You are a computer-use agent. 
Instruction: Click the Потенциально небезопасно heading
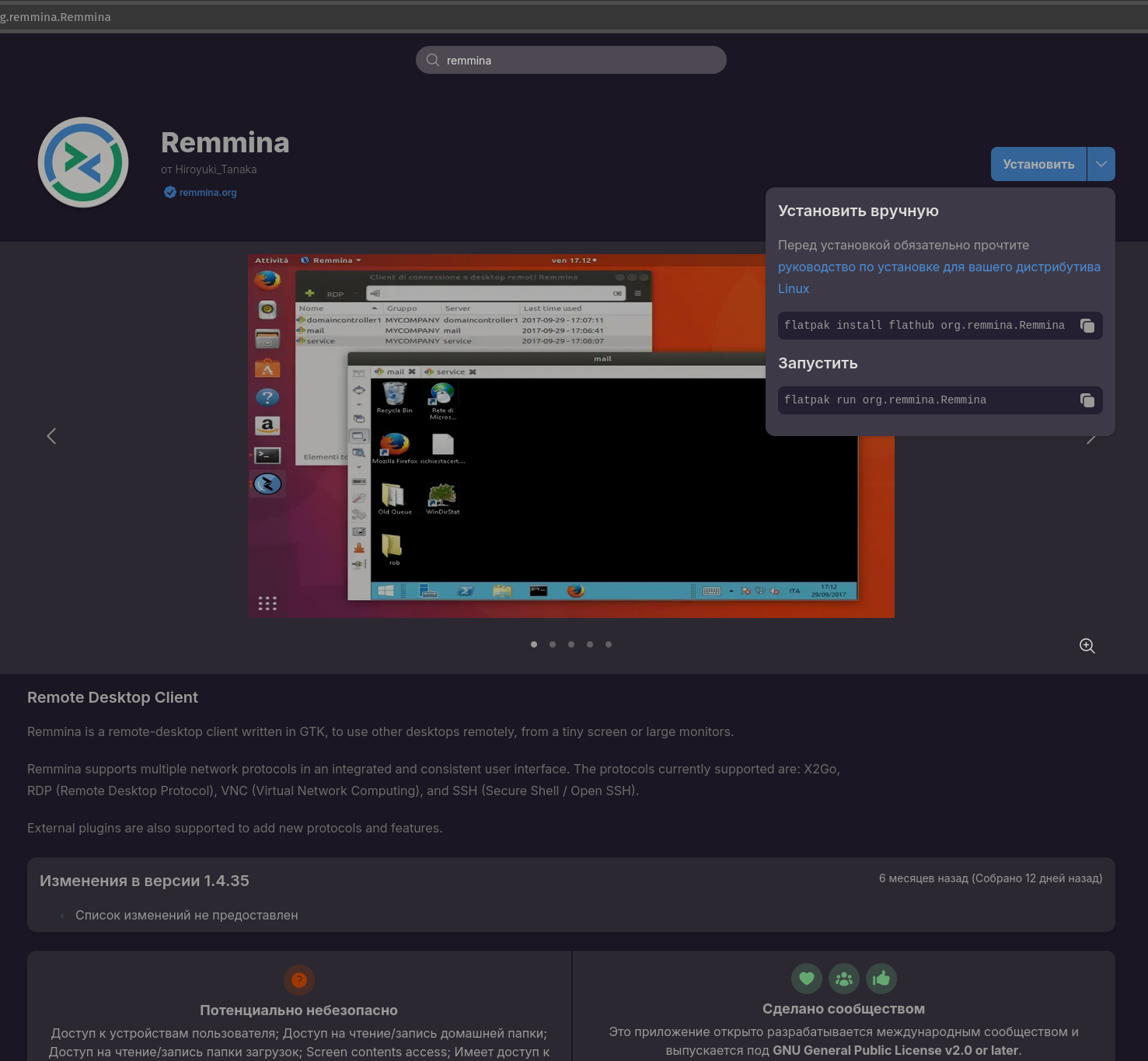click(299, 1010)
